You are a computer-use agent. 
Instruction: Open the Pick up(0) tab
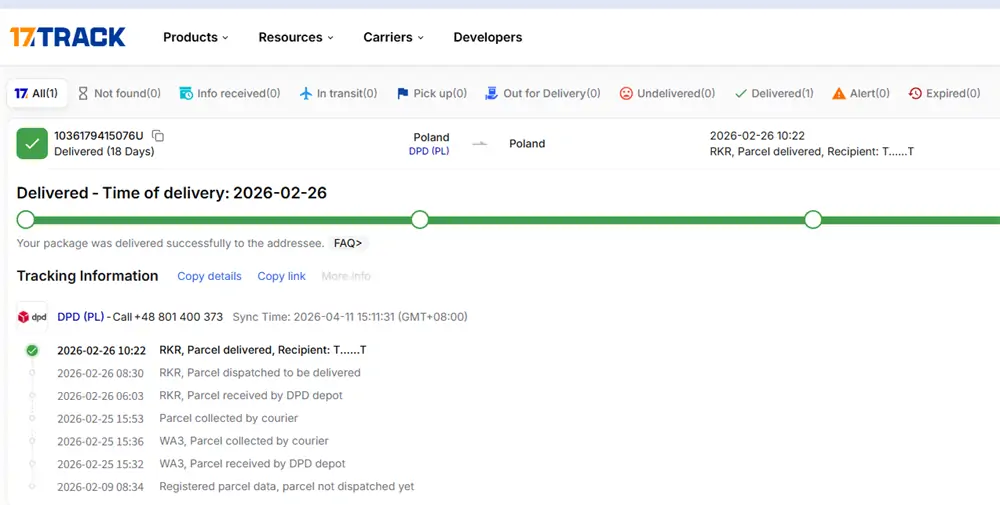(x=432, y=93)
